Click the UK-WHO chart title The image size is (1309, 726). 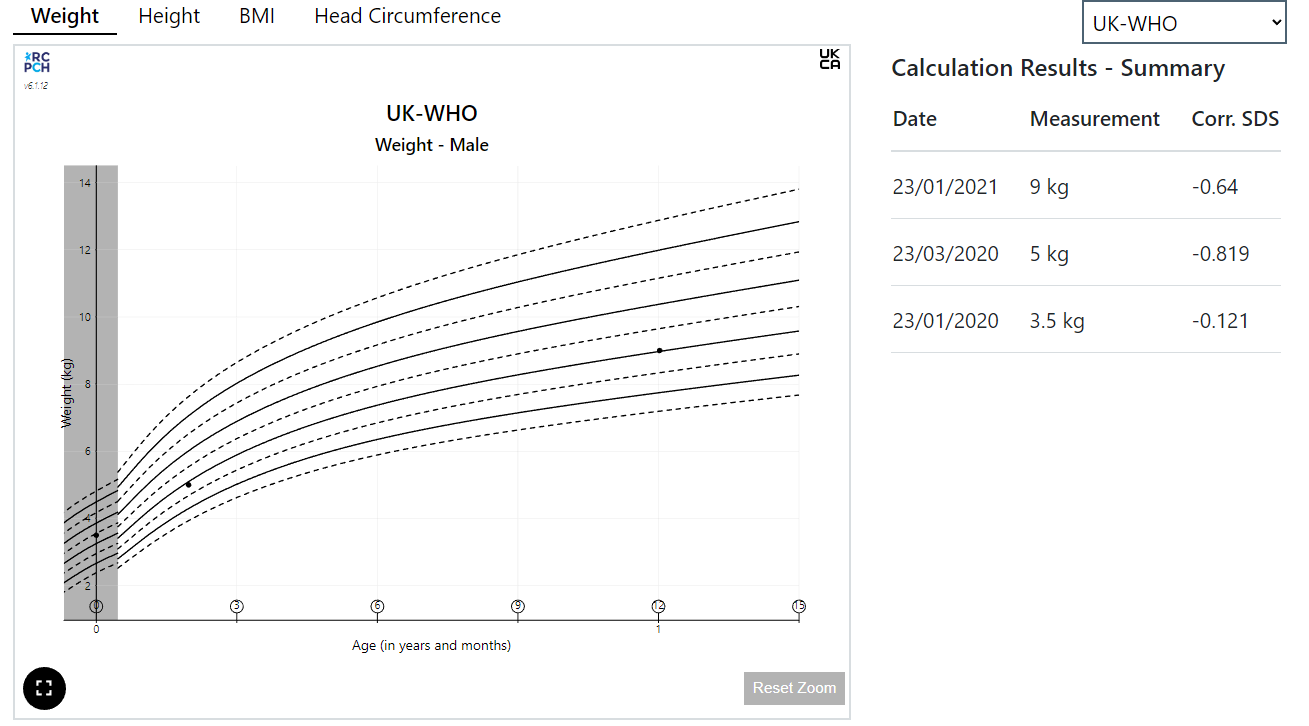(431, 113)
